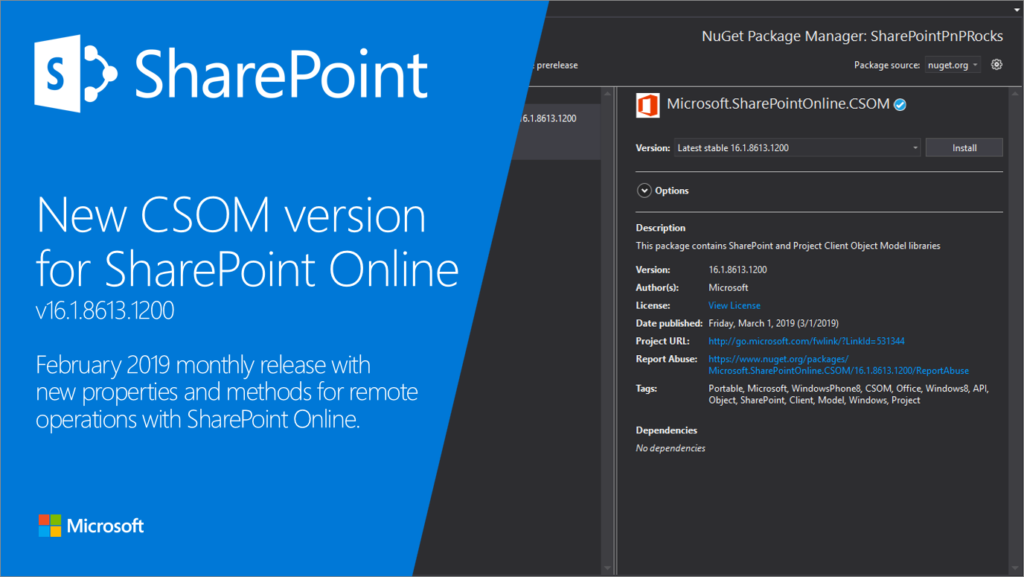Expand the Options section

pyautogui.click(x=671, y=190)
